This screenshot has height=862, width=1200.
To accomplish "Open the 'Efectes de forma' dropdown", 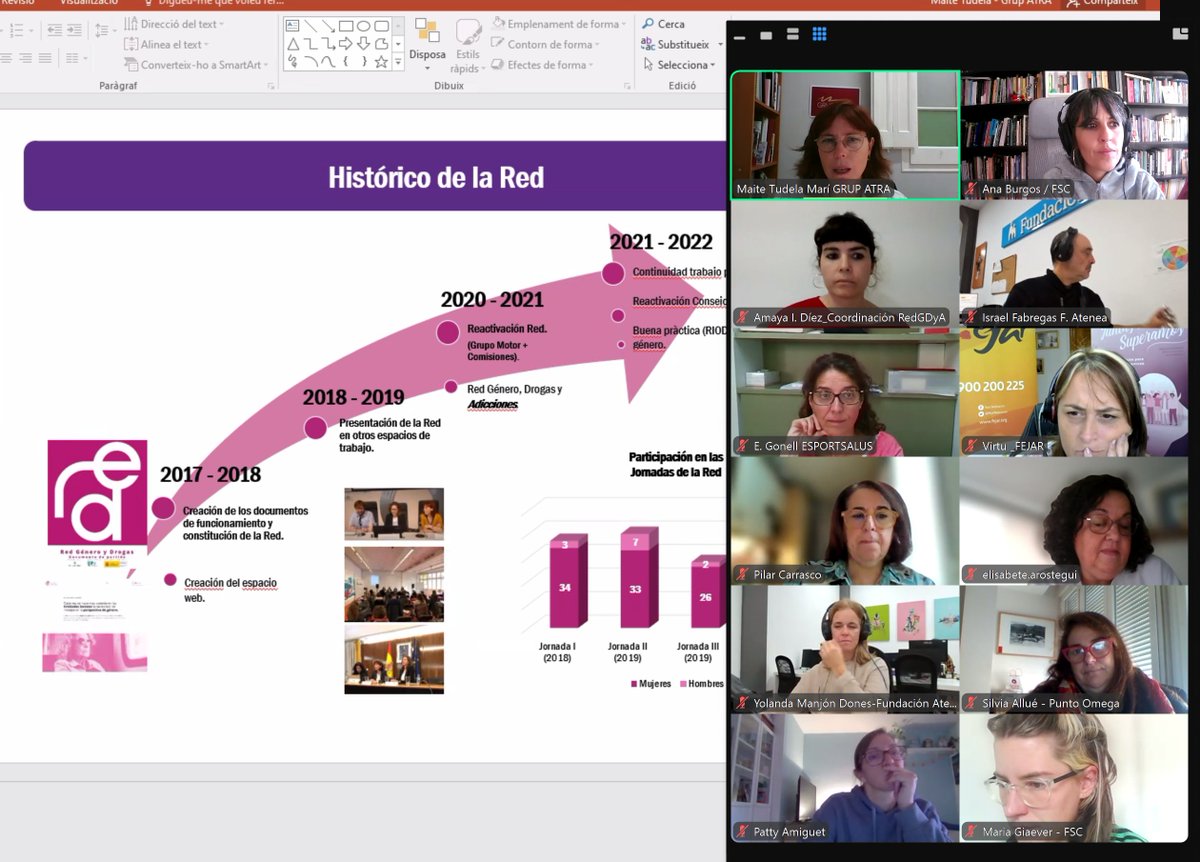I will 545,65.
